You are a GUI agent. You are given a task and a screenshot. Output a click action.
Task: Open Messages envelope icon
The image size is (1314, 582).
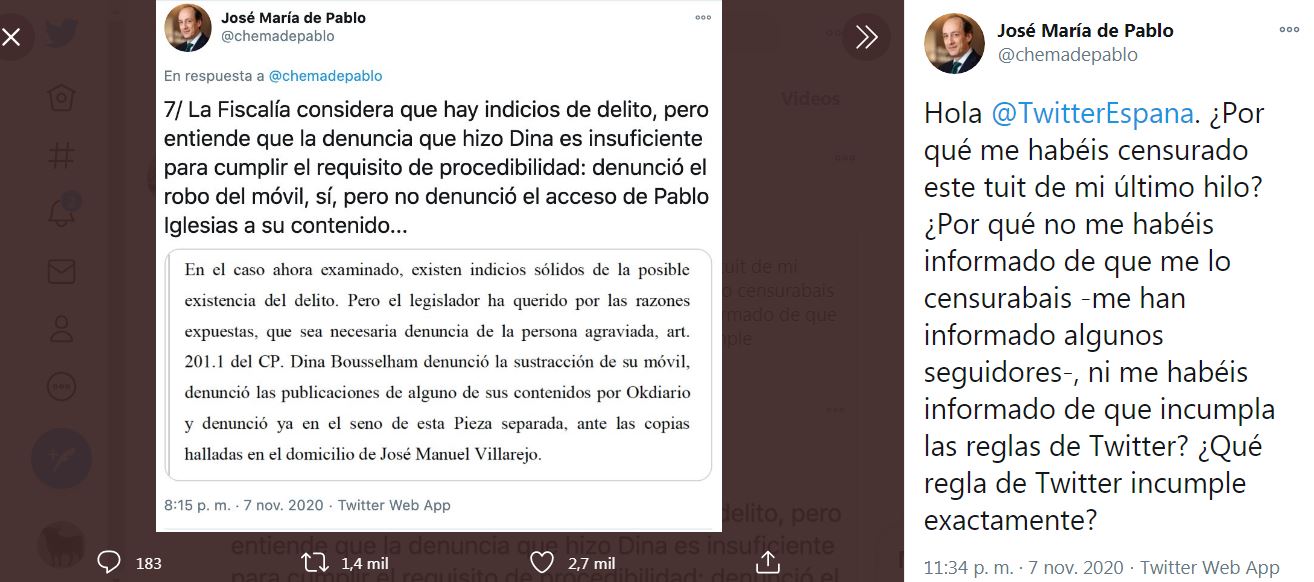[x=62, y=271]
